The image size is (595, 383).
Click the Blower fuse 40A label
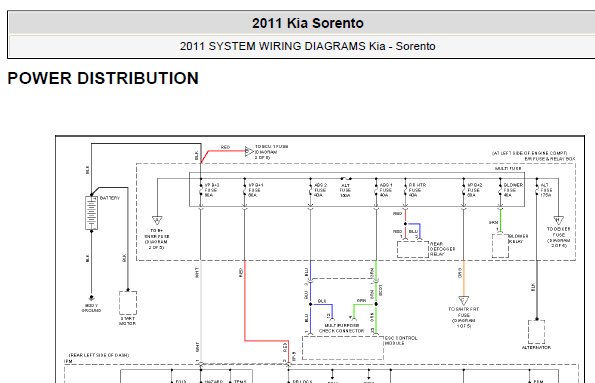click(513, 190)
